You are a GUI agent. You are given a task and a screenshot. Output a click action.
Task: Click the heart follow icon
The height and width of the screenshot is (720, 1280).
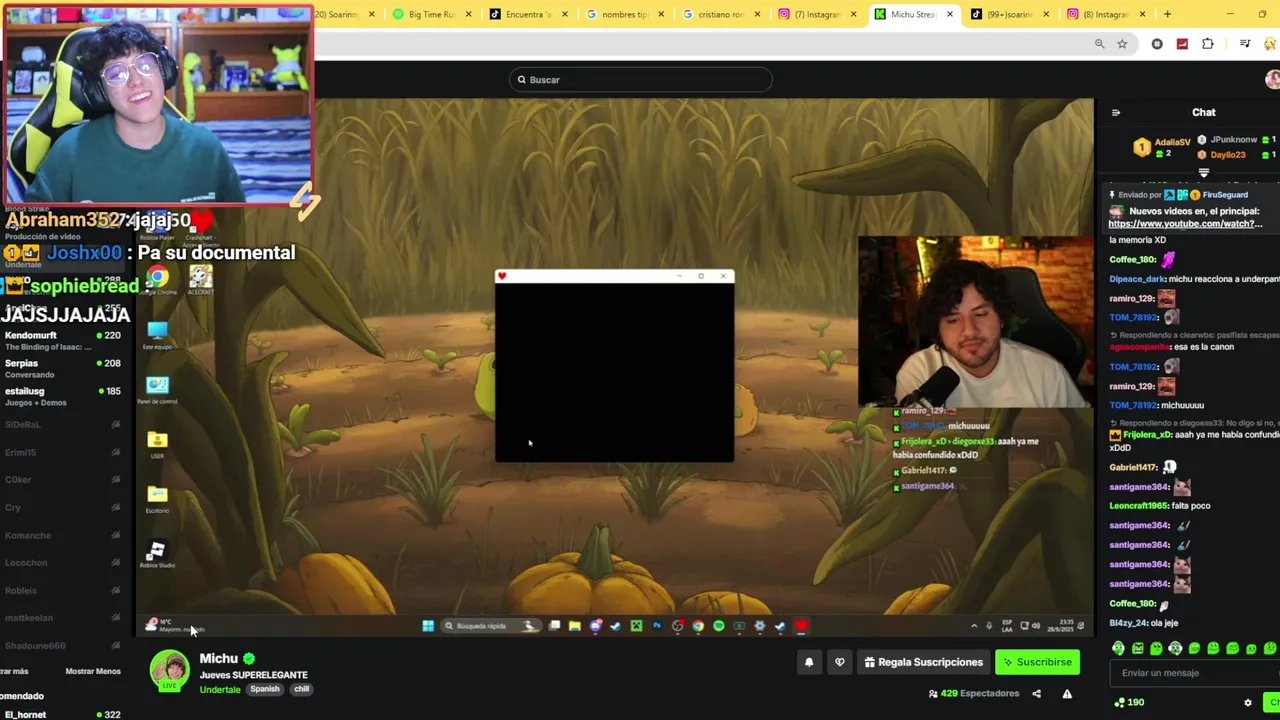point(840,662)
